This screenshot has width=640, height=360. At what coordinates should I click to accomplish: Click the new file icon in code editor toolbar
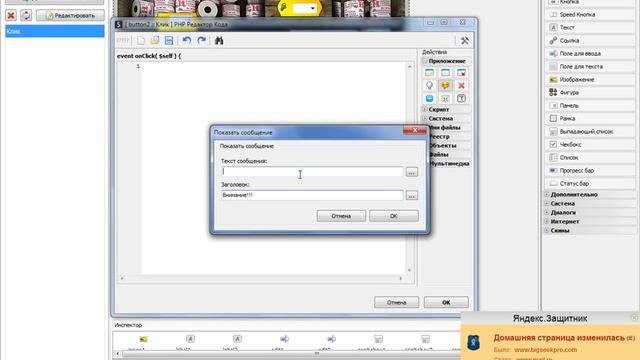(x=141, y=40)
